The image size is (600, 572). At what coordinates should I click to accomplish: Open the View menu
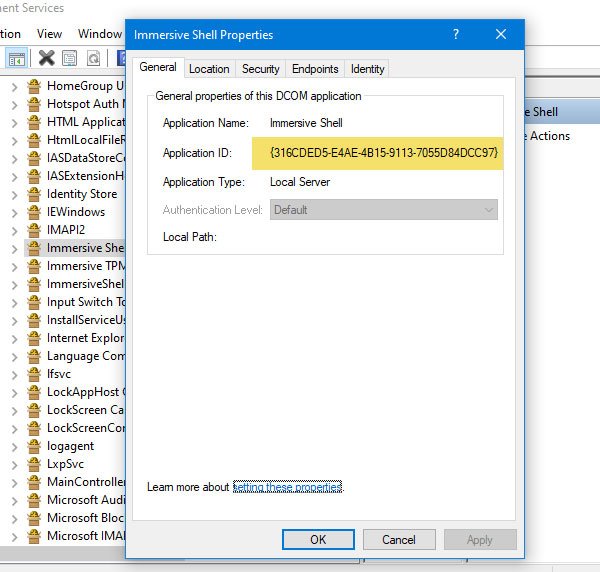coord(49,34)
